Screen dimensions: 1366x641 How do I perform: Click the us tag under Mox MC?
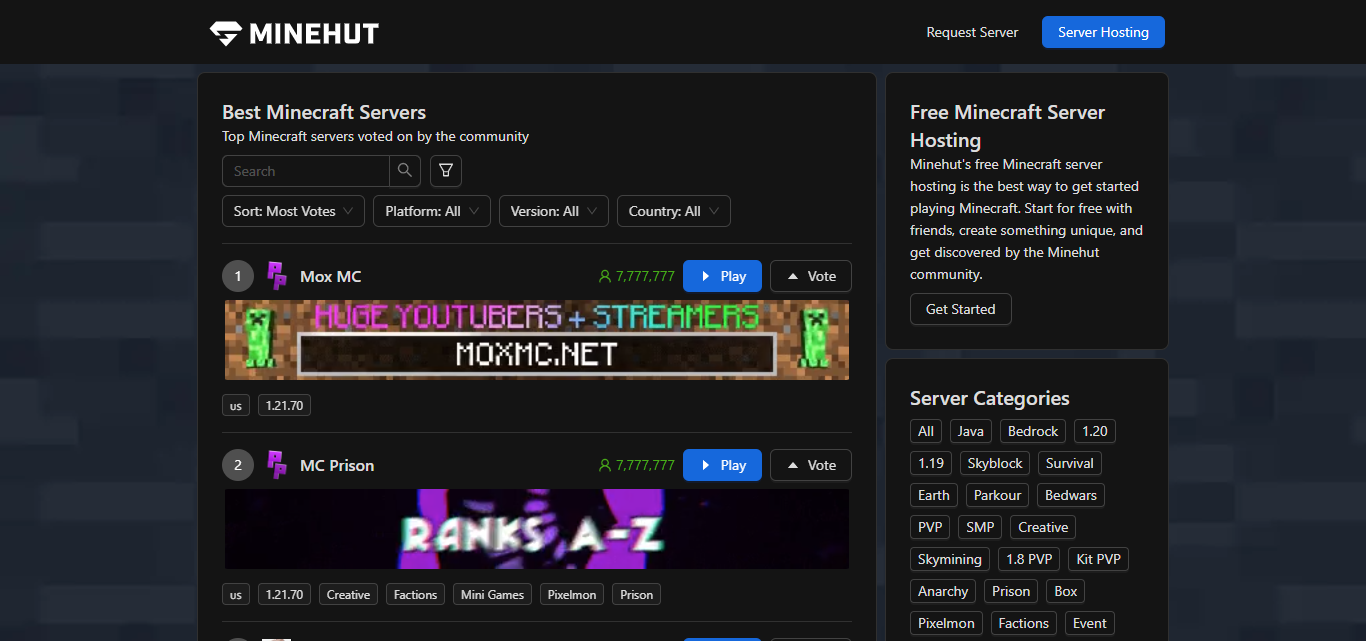coord(236,406)
